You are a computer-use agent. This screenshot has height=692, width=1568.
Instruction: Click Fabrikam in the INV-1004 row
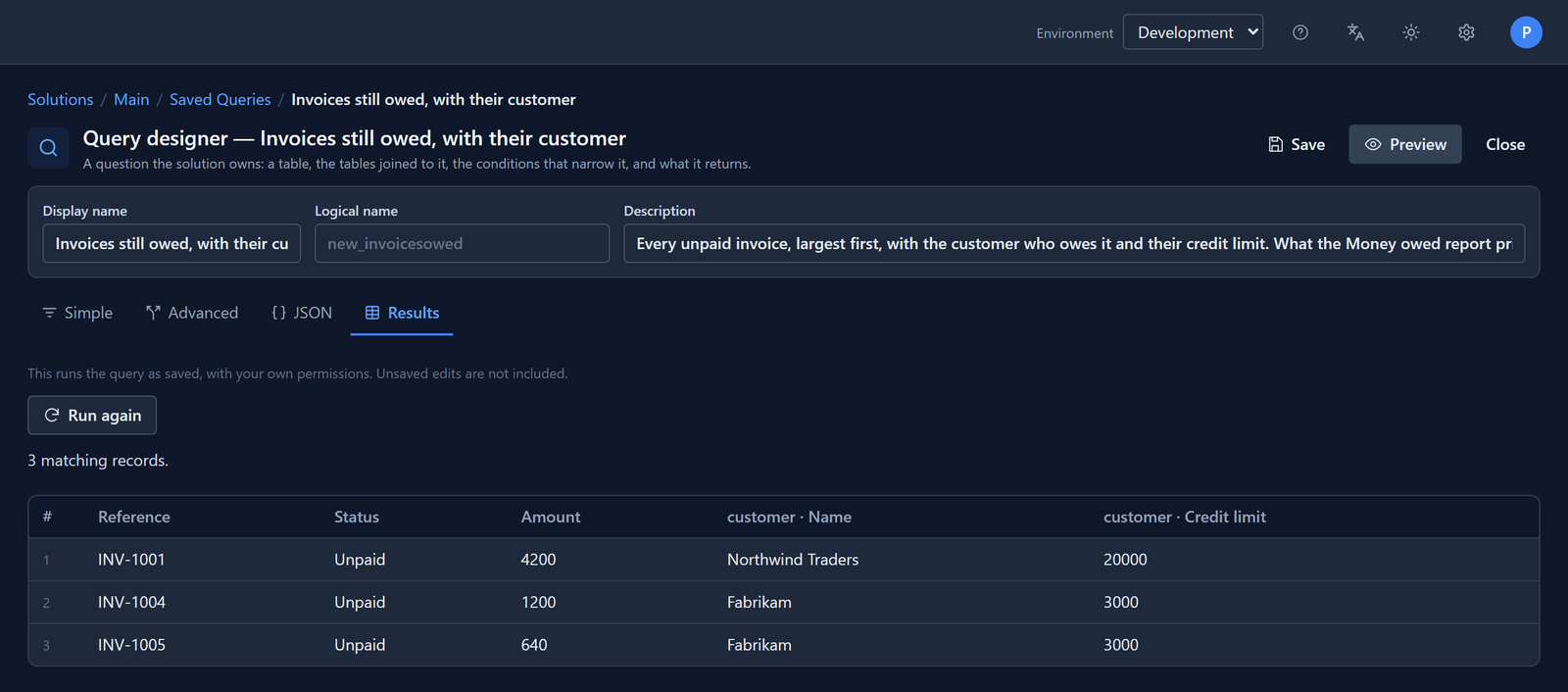(759, 602)
